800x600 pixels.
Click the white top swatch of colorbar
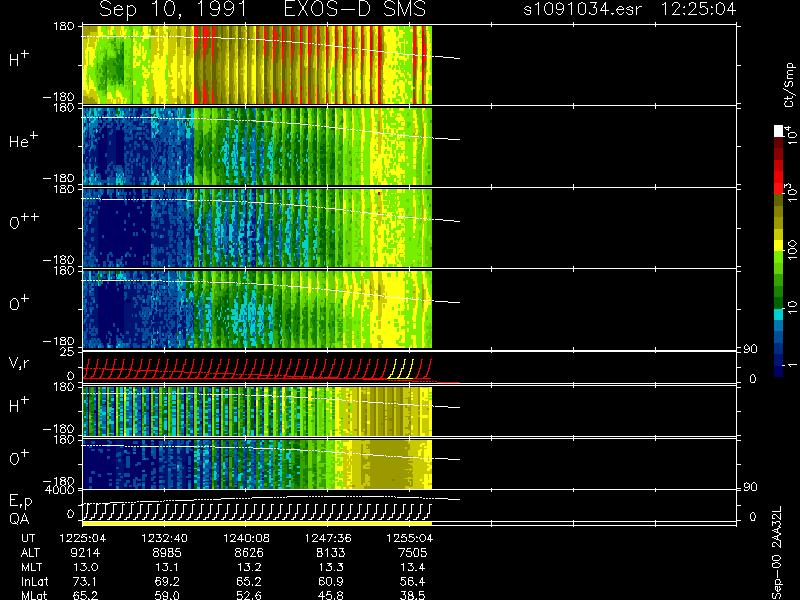pos(779,131)
